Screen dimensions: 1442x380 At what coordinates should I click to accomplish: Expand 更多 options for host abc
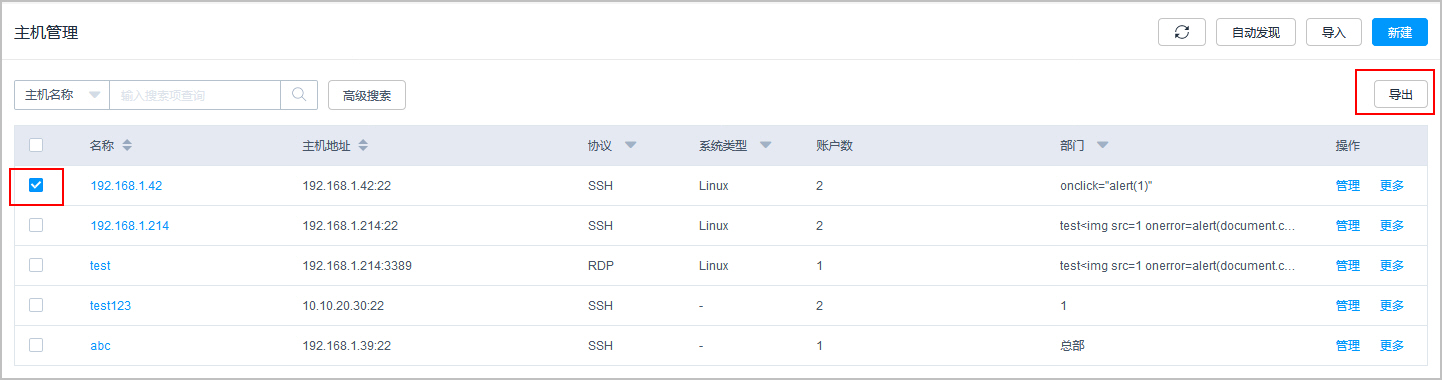pos(1392,346)
